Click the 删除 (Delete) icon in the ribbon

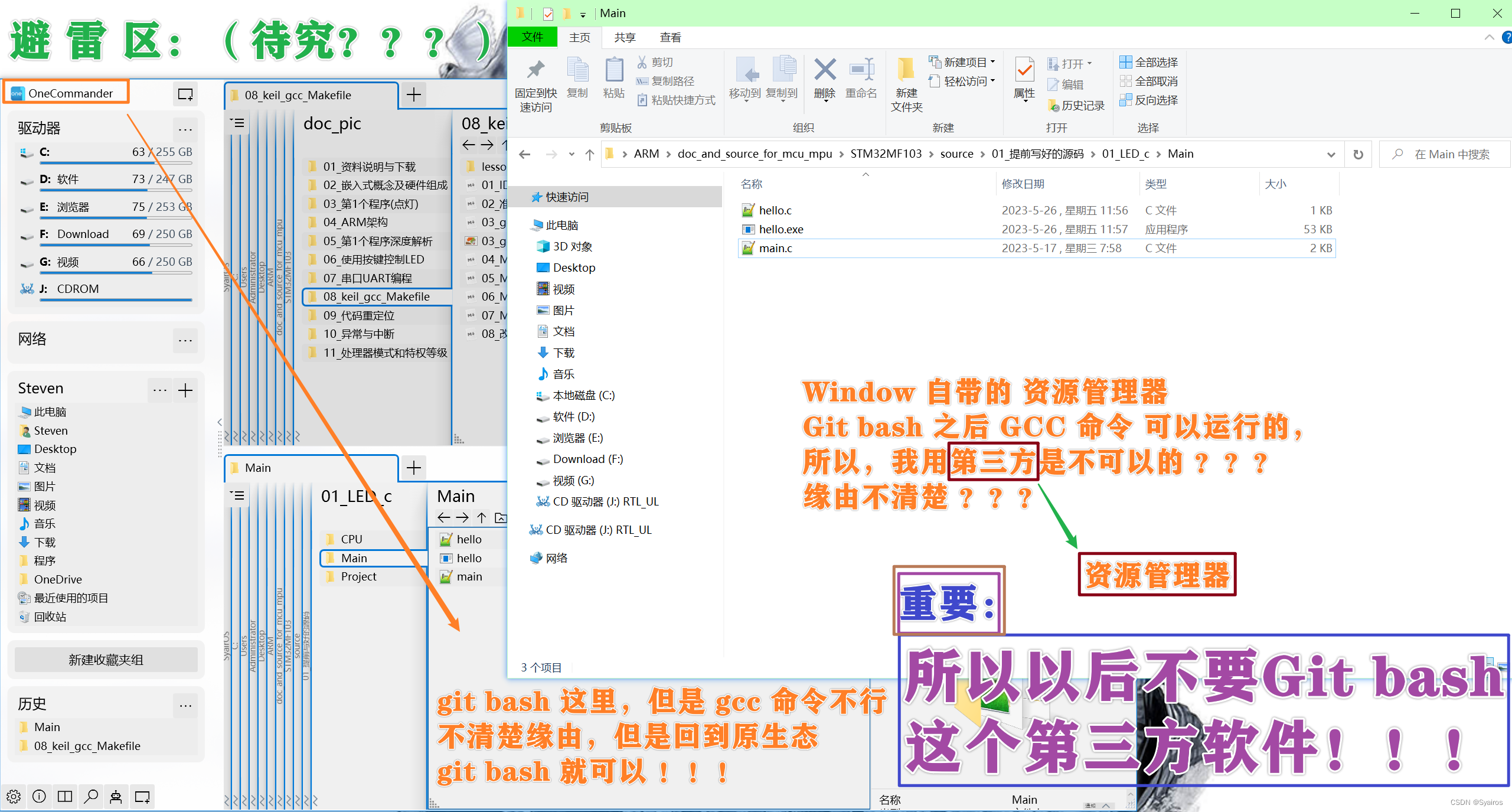pos(824,77)
